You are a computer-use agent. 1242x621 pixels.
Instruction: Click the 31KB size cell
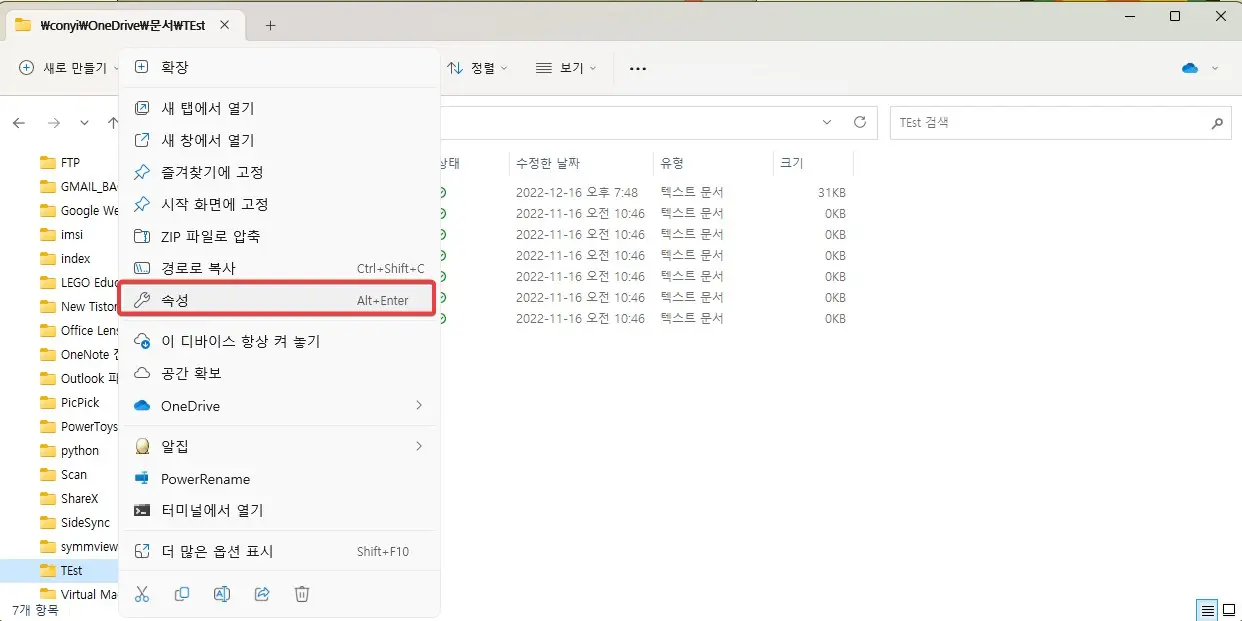pyautogui.click(x=832, y=192)
